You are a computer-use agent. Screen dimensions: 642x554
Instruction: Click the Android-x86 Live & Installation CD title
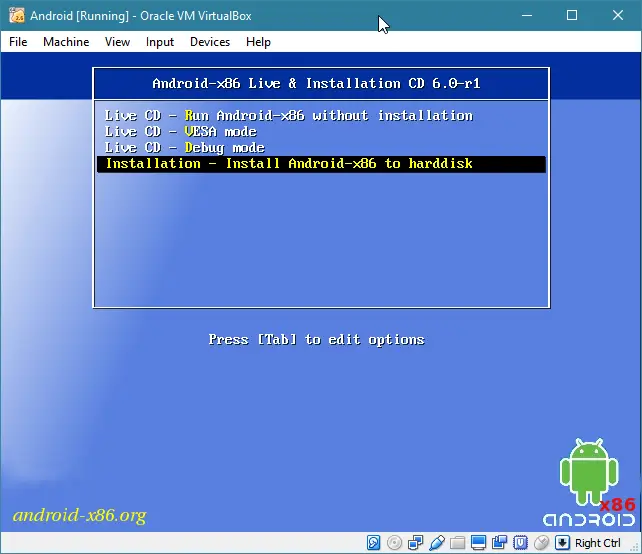[x=316, y=84]
